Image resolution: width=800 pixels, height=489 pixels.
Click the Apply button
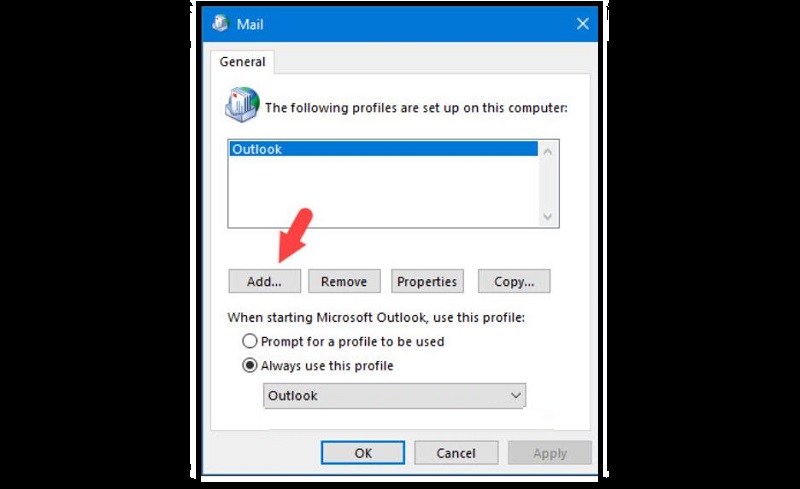coord(549,453)
